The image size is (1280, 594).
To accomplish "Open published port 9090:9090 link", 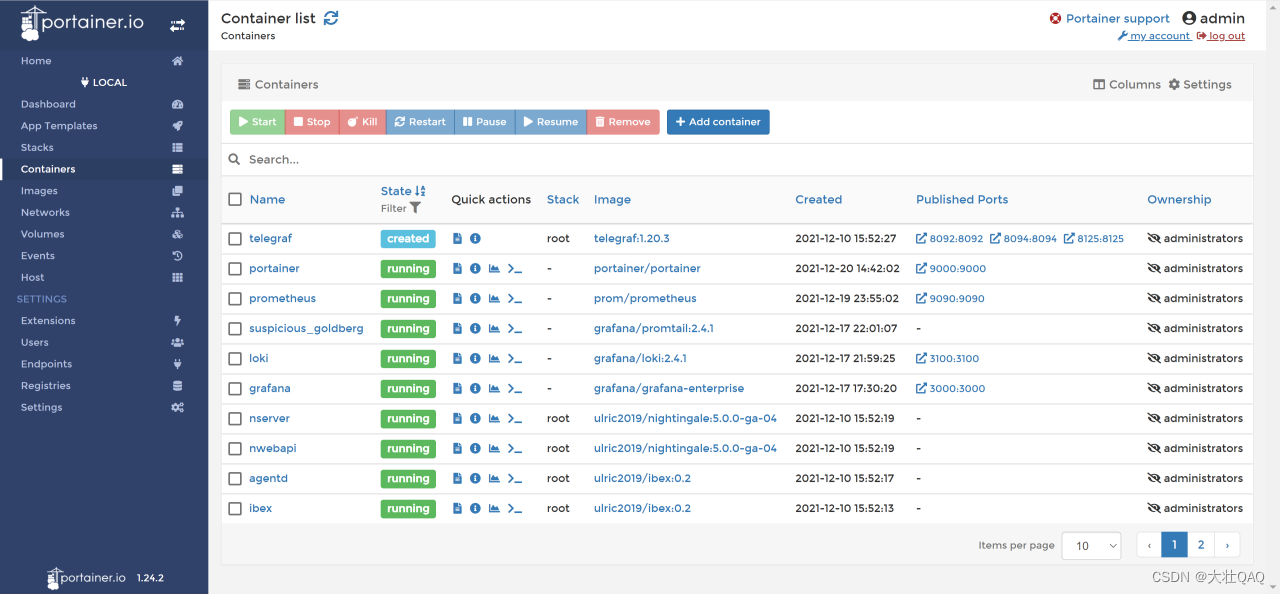I will 950,299.
